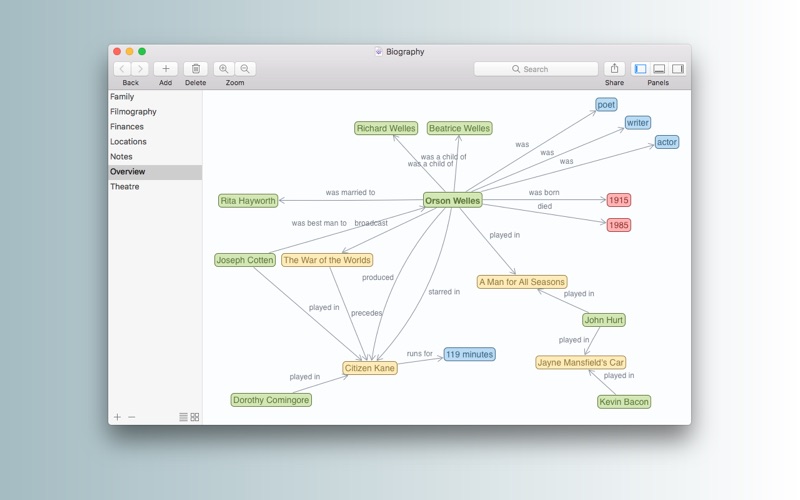Select the Finances sidebar entry
The height and width of the screenshot is (500, 800).
pyautogui.click(x=155, y=127)
